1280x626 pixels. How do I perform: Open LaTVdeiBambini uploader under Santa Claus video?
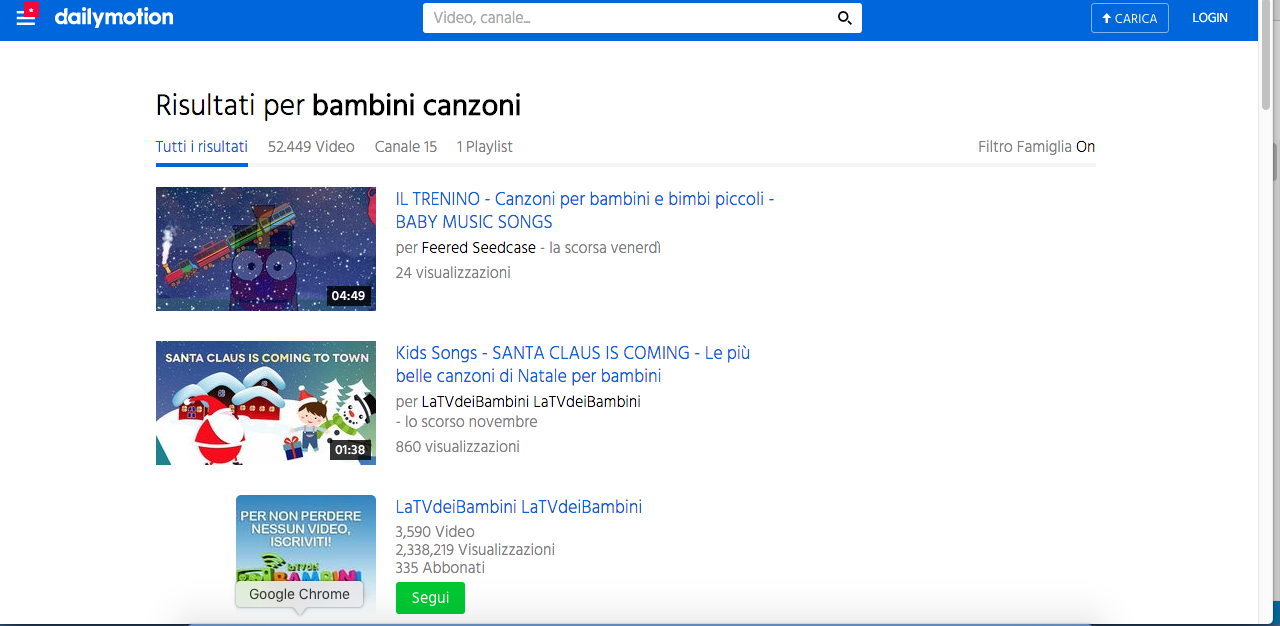tap(530, 401)
